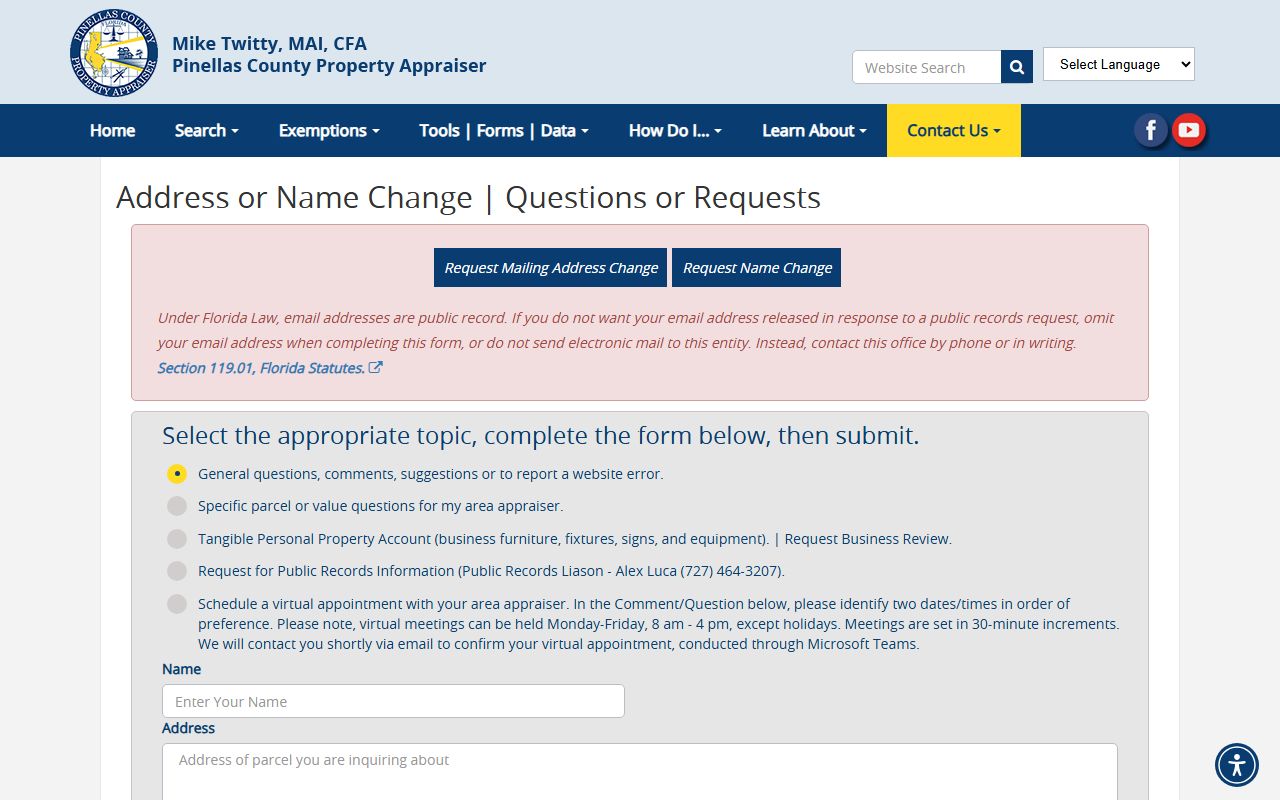Select Specific parcel or value questions option
Screen dimensions: 1280x800
(177, 506)
